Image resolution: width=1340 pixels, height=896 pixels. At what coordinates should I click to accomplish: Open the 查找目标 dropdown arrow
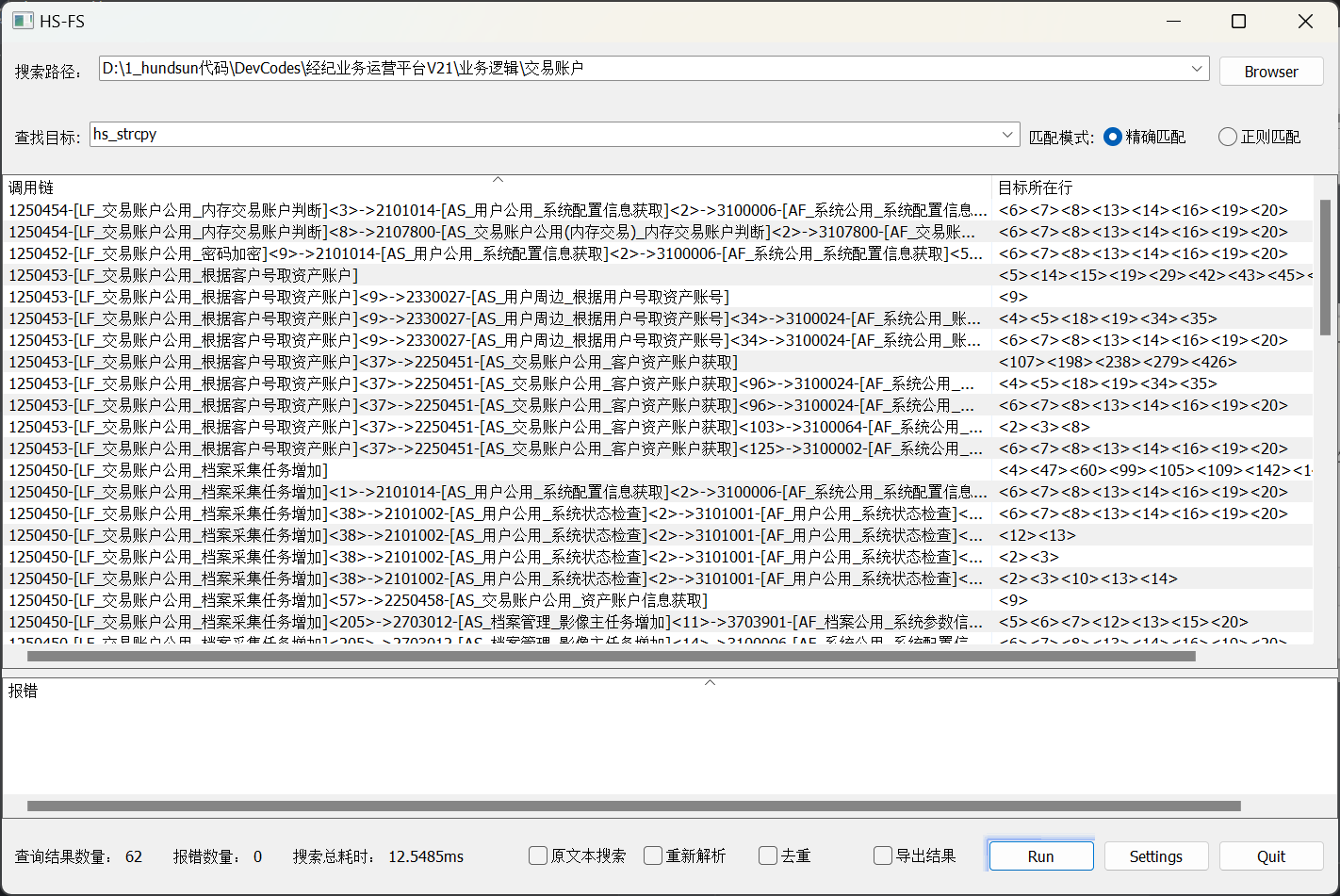[1007, 135]
